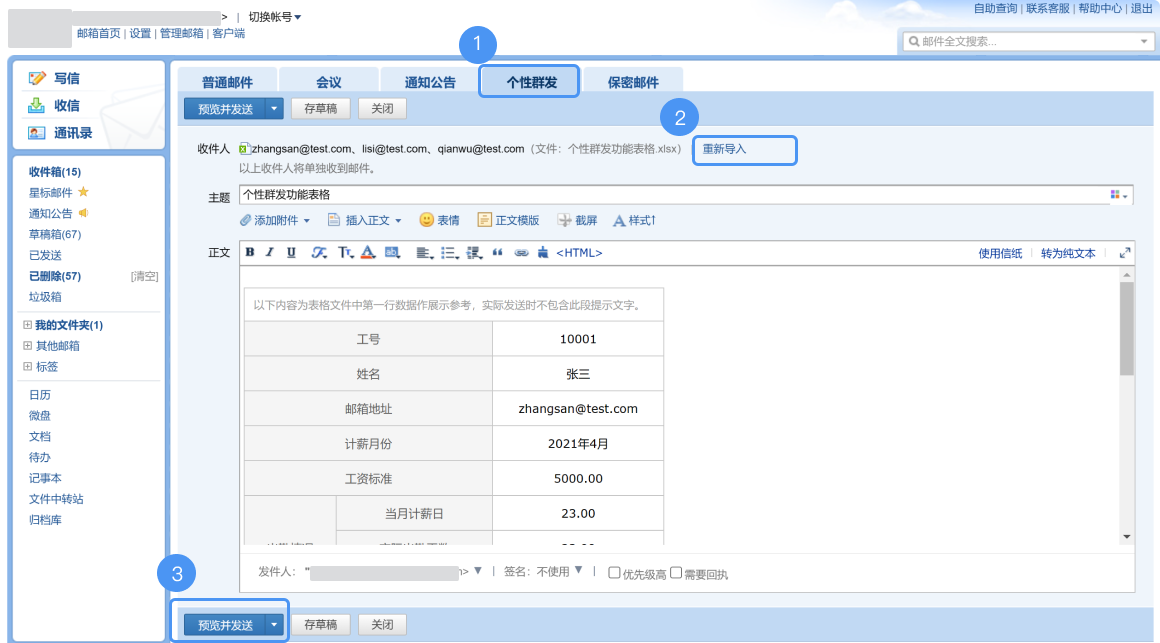
Task: Click the 重新导入 link
Action: pos(724,149)
